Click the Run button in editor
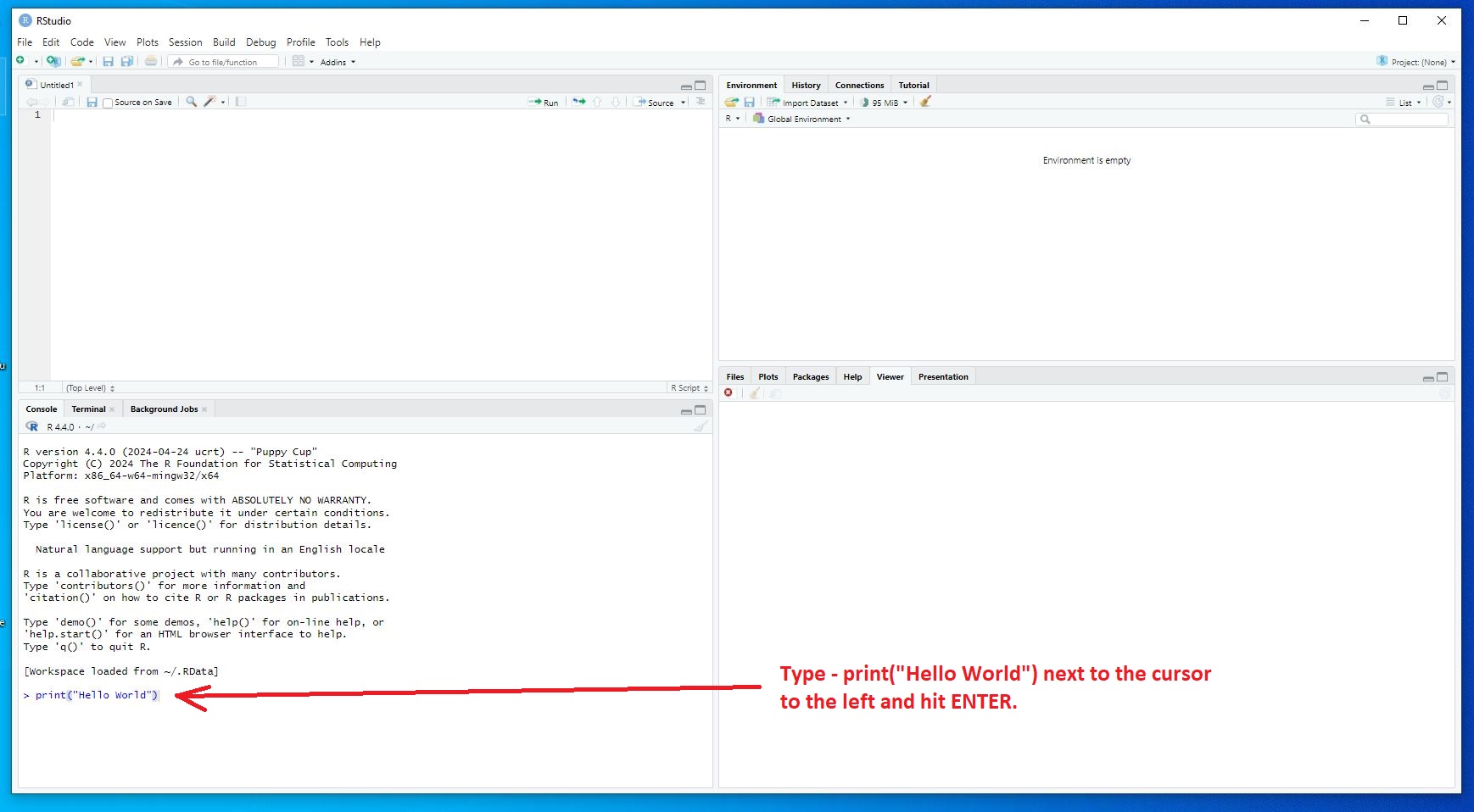This screenshot has width=1474, height=812. click(544, 103)
